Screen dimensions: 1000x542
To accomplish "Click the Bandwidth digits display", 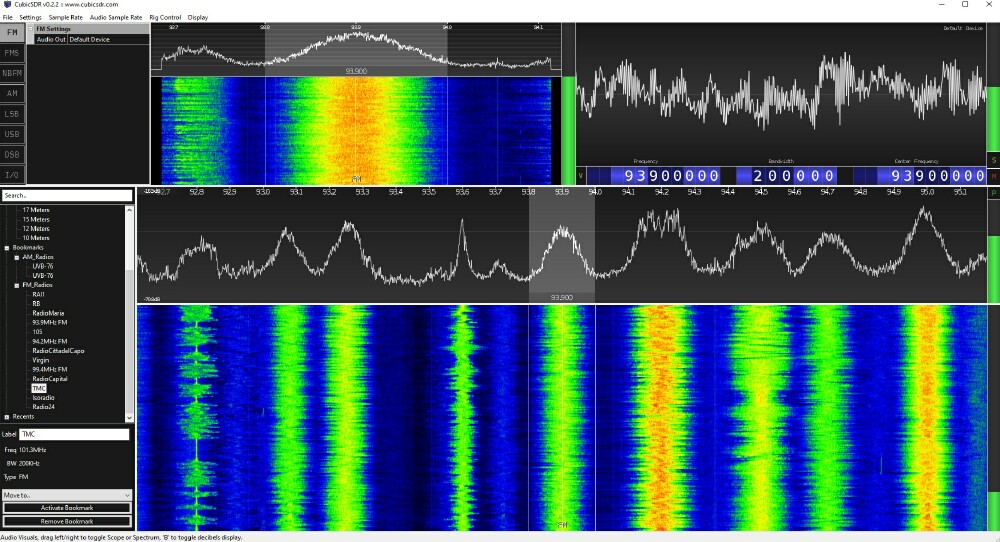I will [786, 175].
